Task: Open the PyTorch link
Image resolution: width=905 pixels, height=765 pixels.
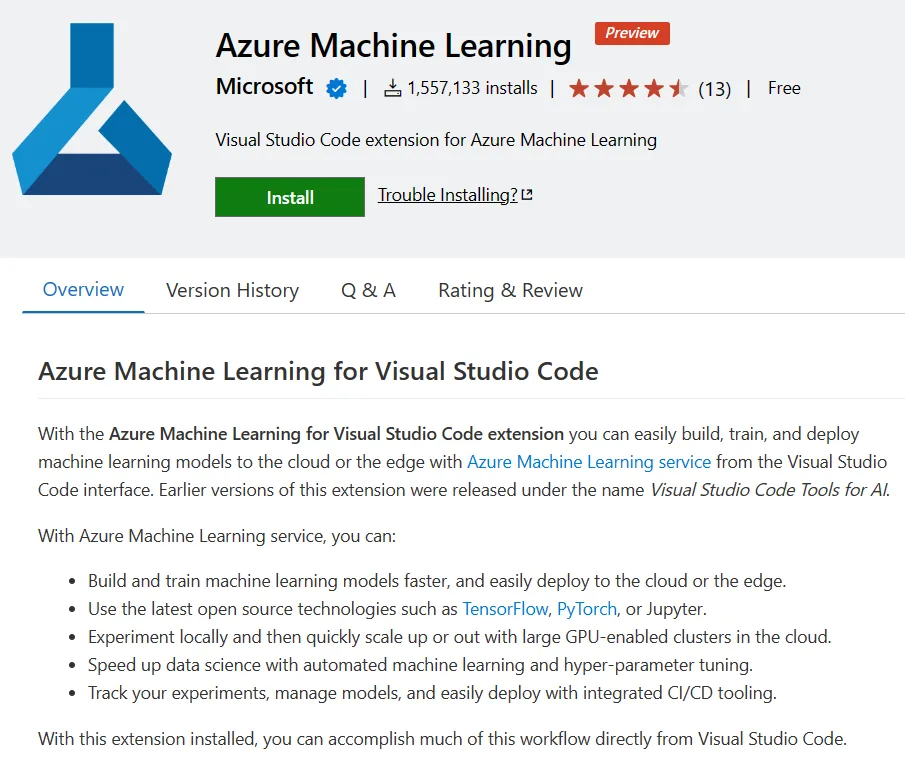Action: point(587,608)
